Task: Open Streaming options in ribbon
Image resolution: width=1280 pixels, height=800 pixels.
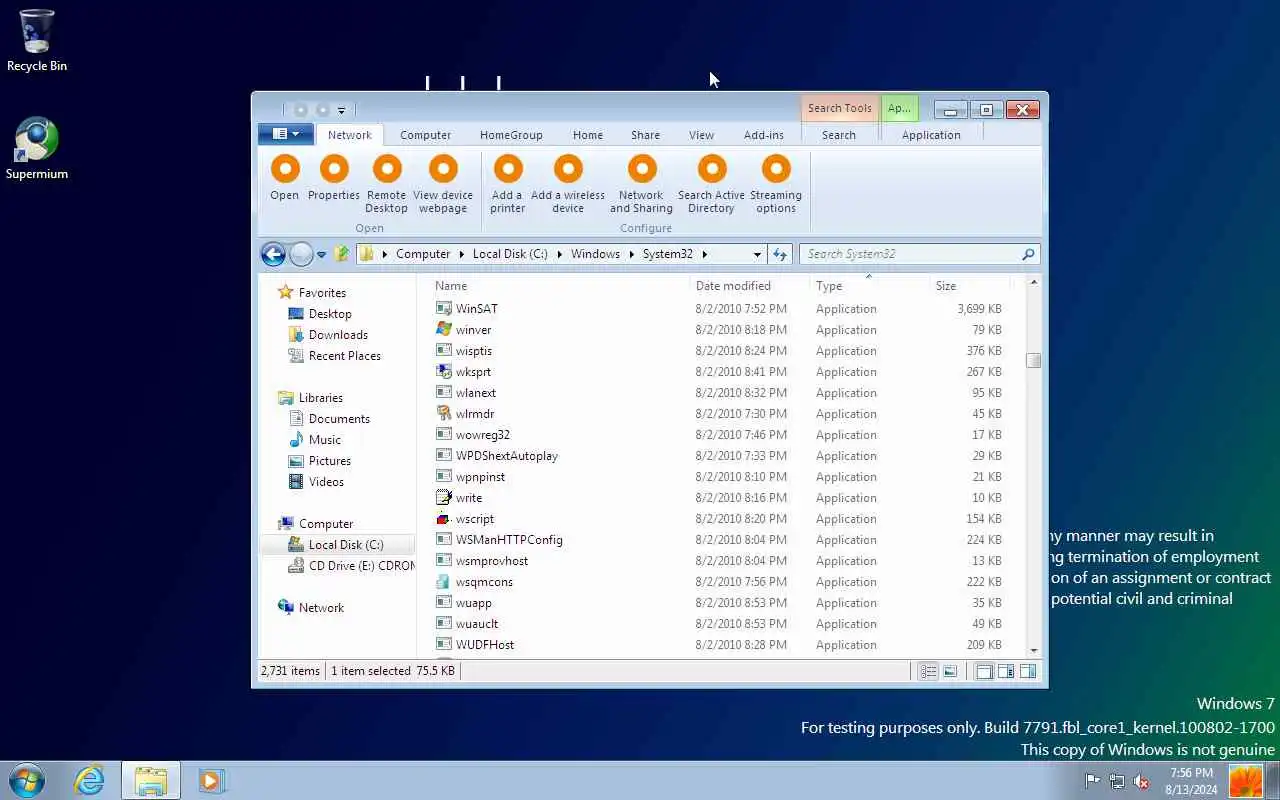Action: pyautogui.click(x=776, y=184)
